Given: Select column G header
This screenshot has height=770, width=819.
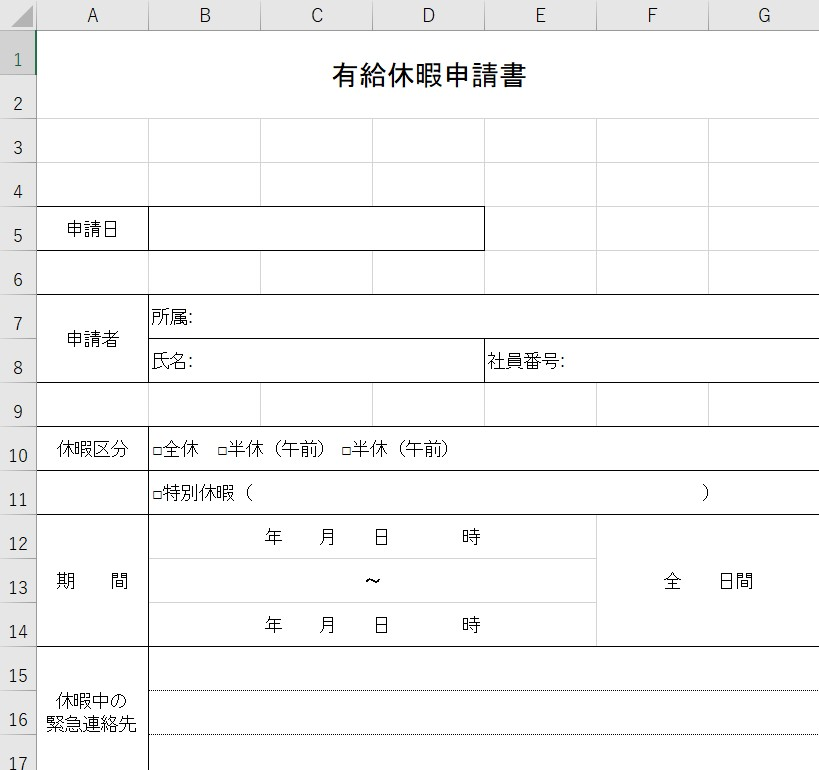Looking at the screenshot, I should [763, 15].
